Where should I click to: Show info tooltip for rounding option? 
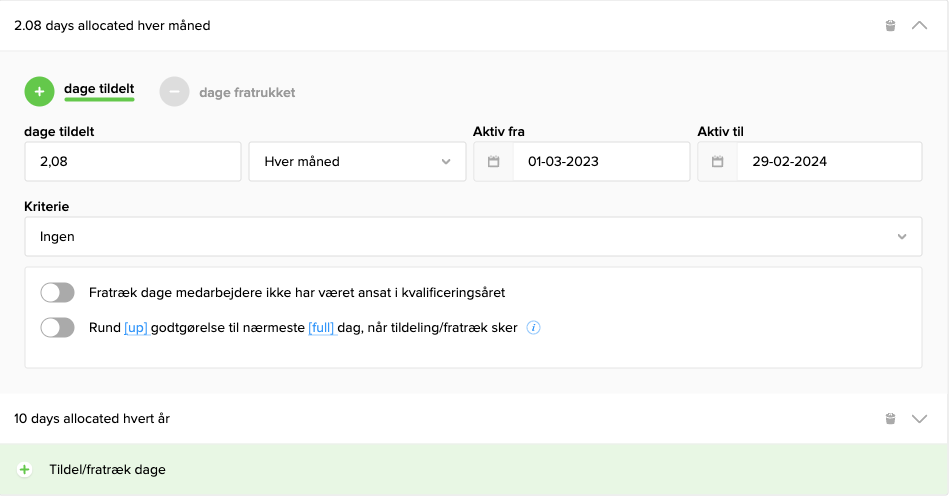534,327
